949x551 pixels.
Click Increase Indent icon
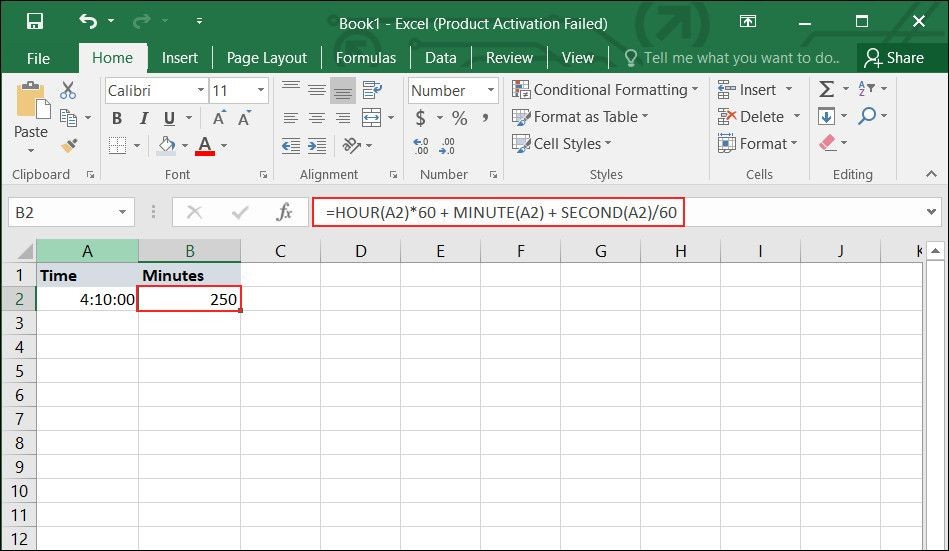pyautogui.click(x=317, y=145)
